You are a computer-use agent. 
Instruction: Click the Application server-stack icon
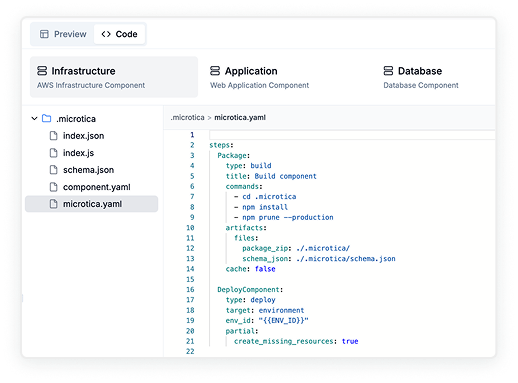point(215,71)
